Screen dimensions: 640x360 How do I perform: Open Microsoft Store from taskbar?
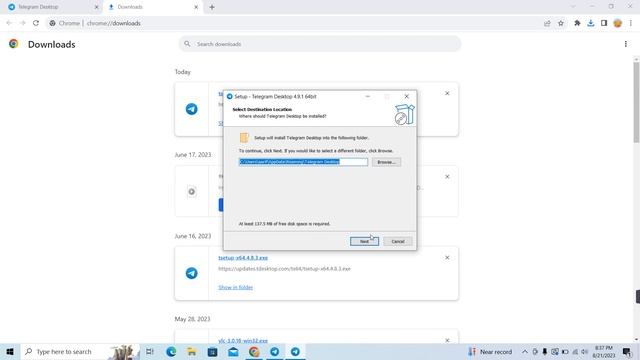click(x=212, y=351)
